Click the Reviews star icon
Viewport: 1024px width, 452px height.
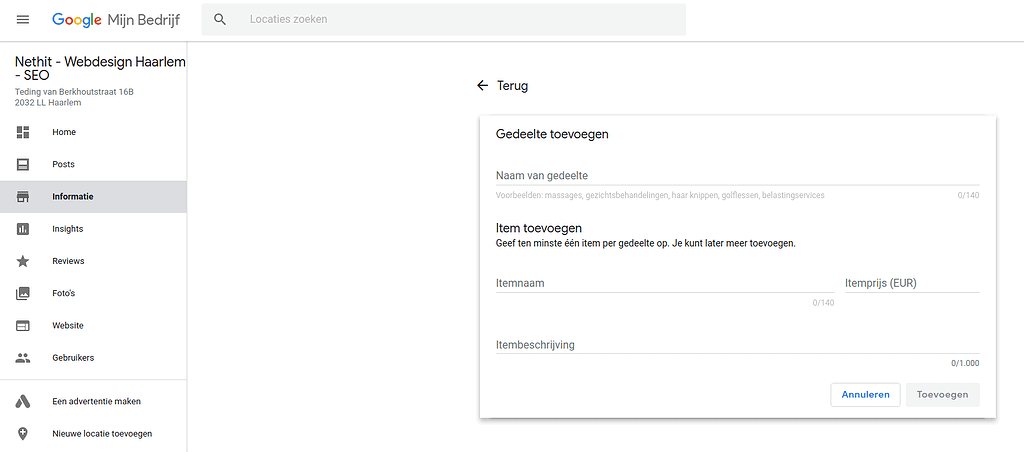pyautogui.click(x=23, y=261)
